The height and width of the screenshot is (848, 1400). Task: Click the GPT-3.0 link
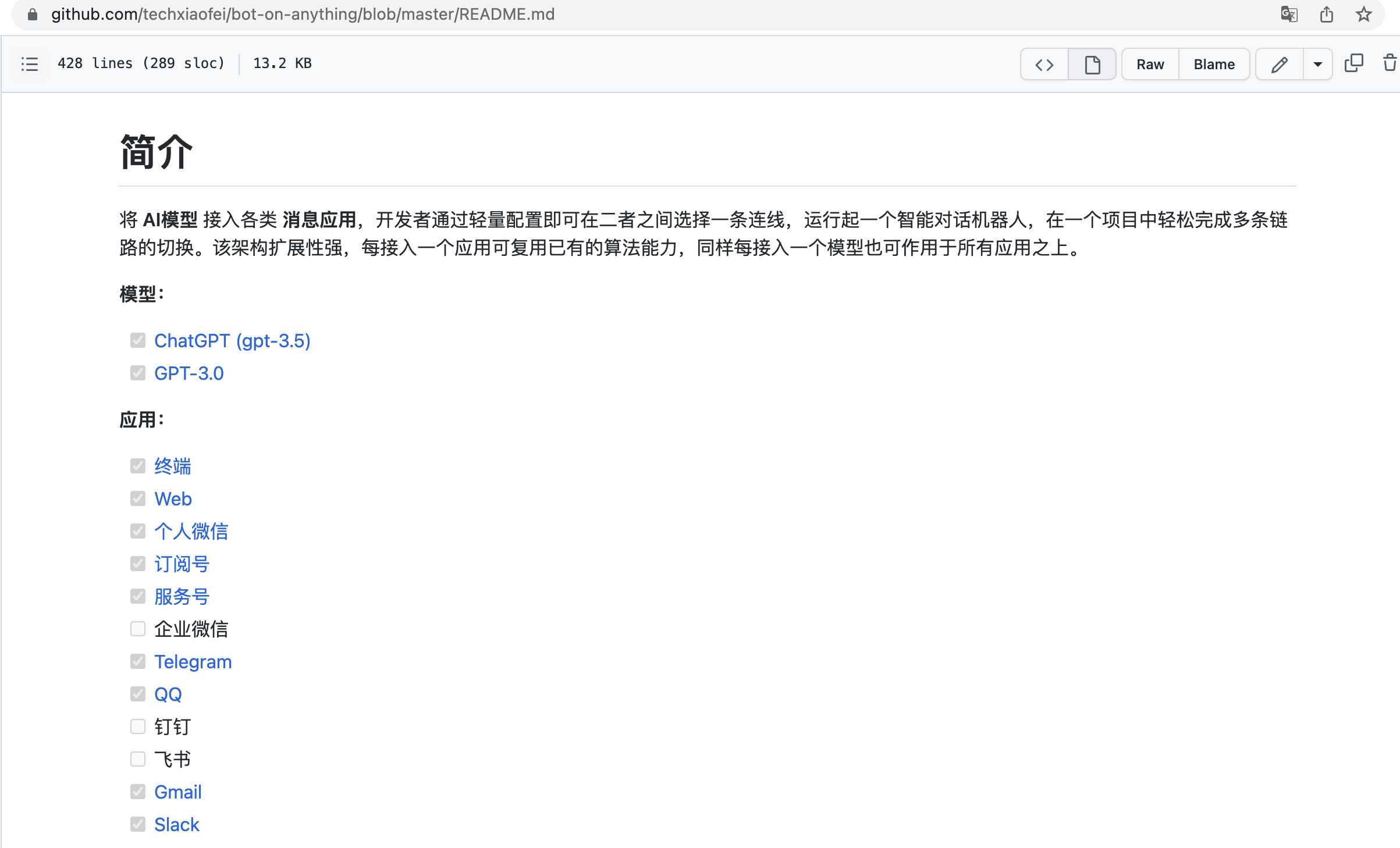click(x=189, y=373)
